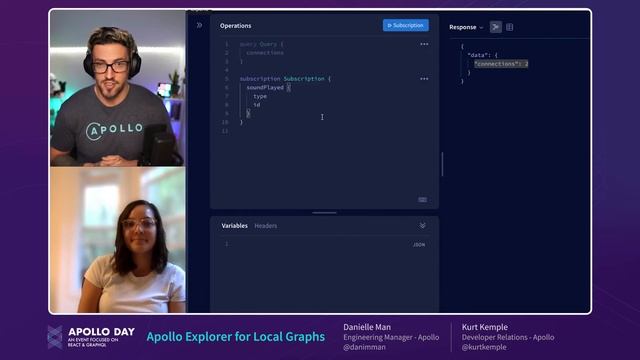The image size is (640, 360).
Task: Click the Operations panel heading
Action: 236,26
